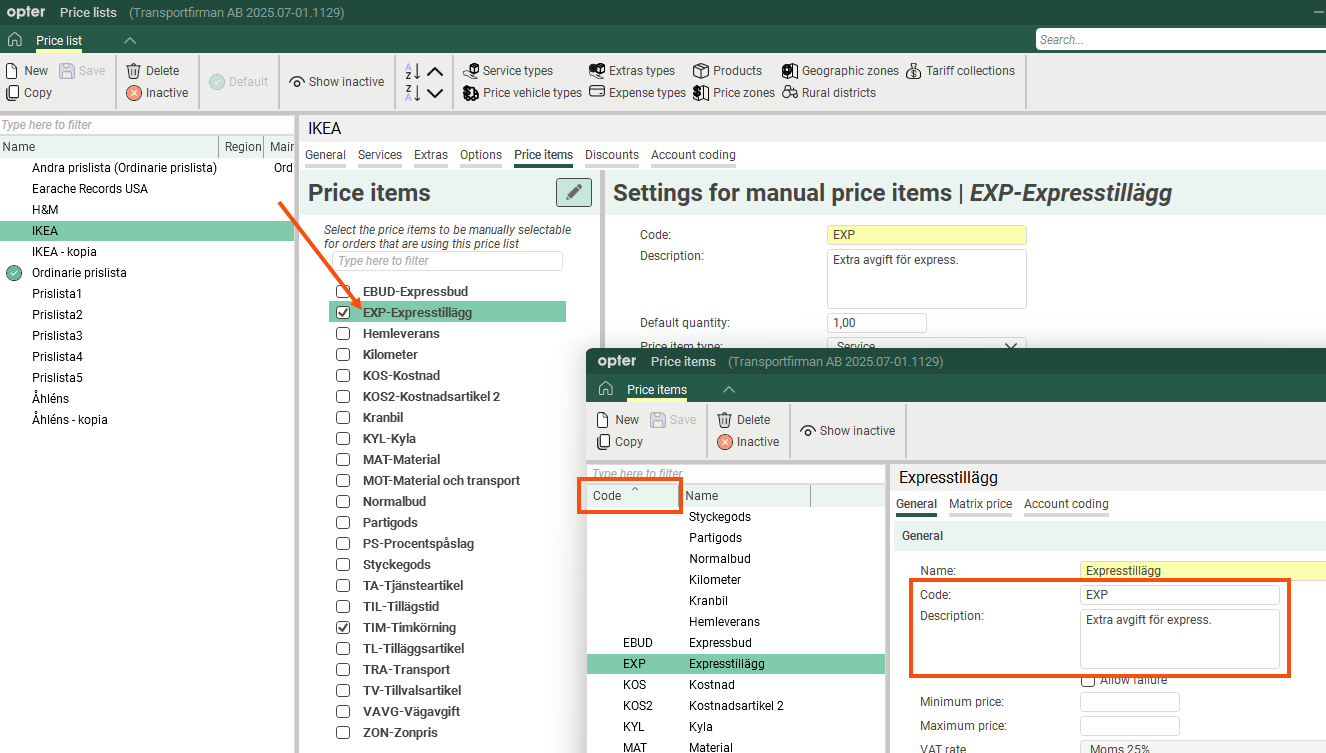1326x753 pixels.
Task: Uncheck the EXP-Expresstillägg checkbox
Action: [x=343, y=313]
